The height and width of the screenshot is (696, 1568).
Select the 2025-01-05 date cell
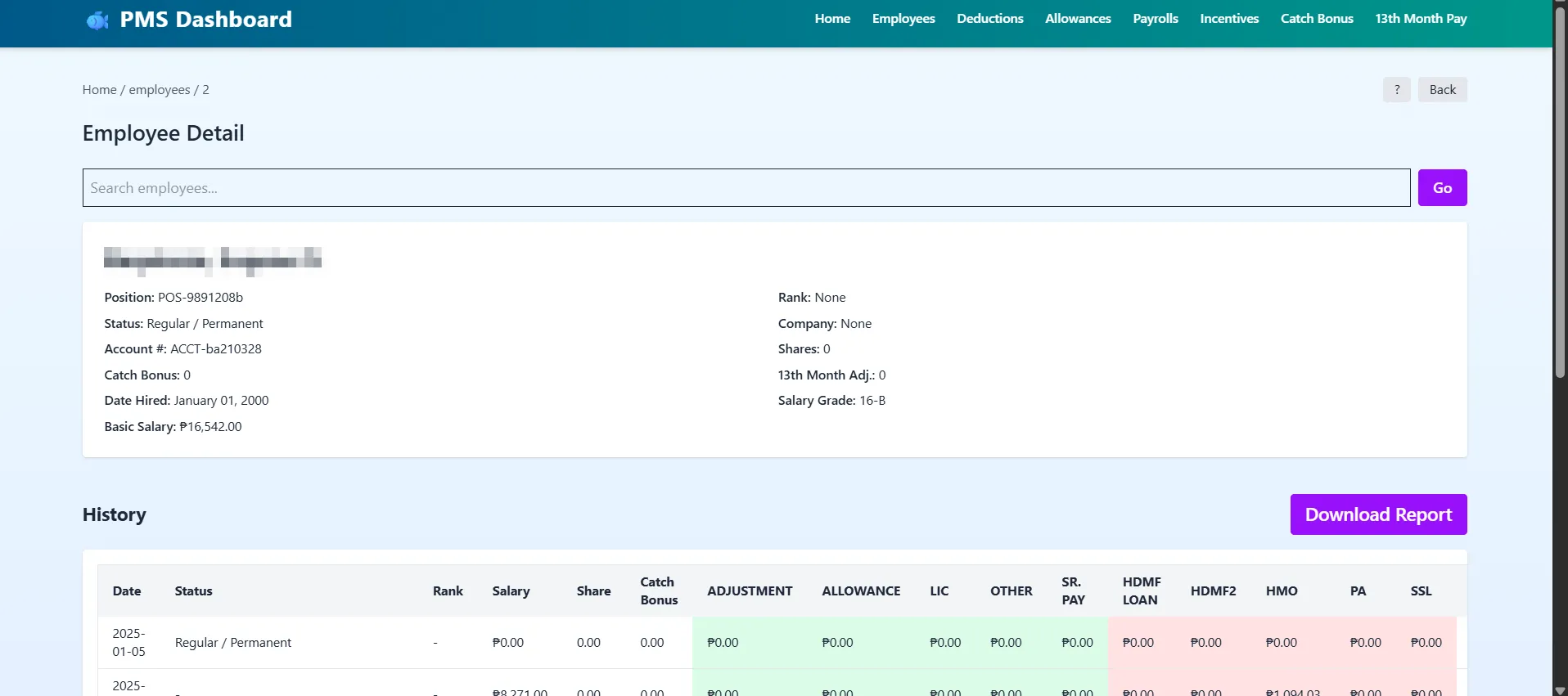[129, 643]
